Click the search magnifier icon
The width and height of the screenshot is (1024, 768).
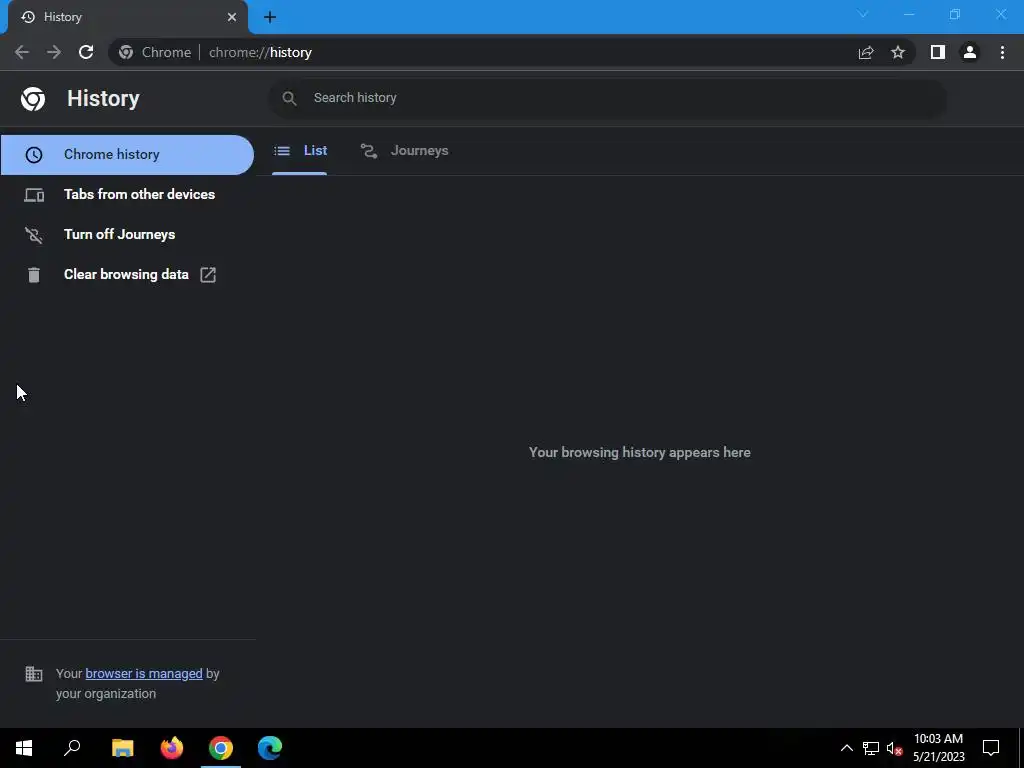289,99
